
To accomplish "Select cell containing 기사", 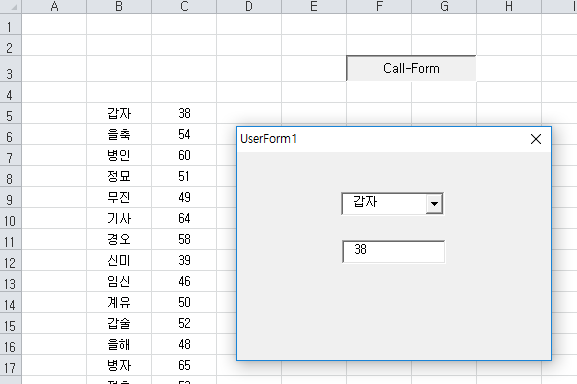I will [x=119, y=218].
